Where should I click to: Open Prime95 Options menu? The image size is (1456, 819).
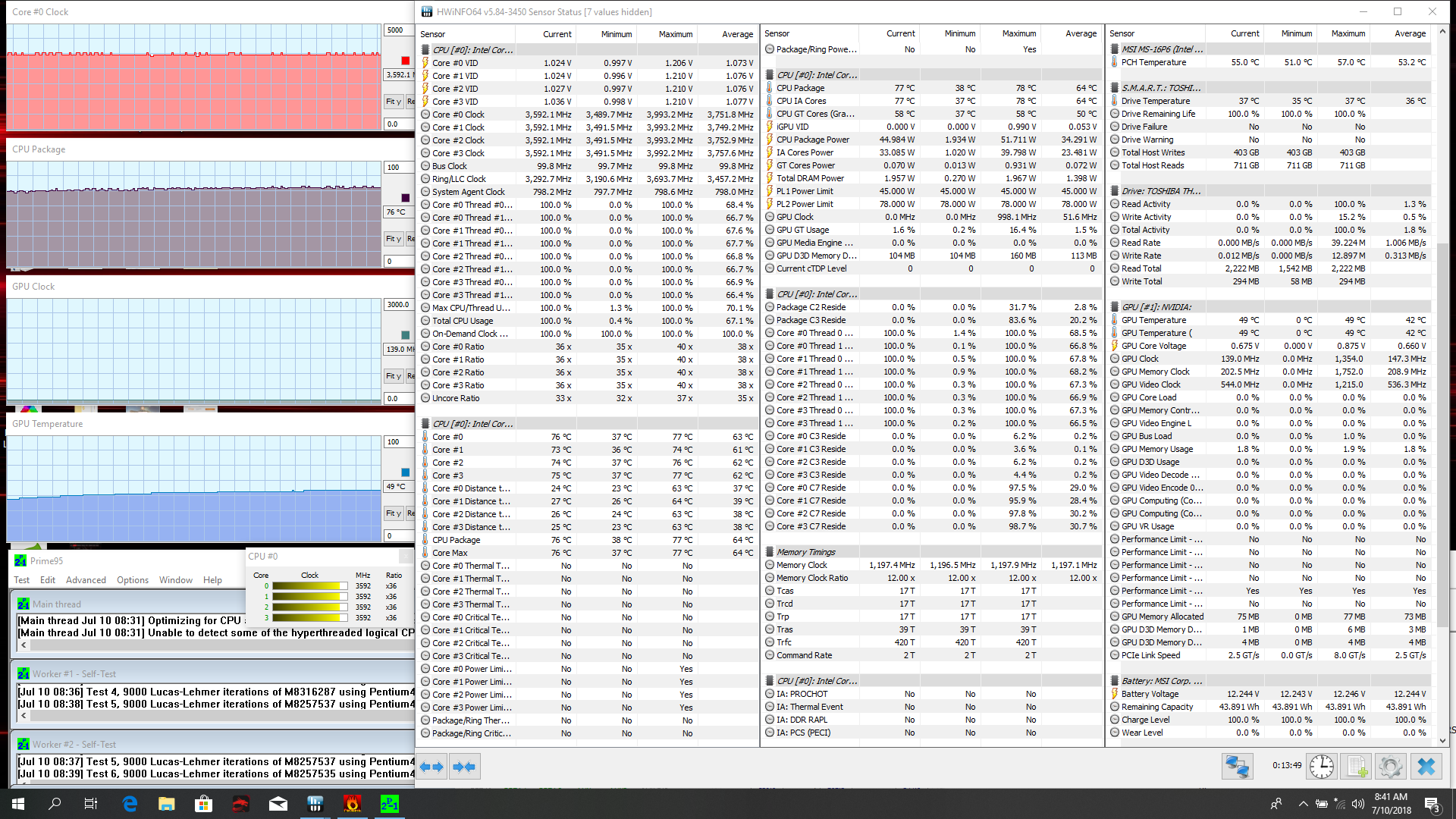tap(133, 580)
